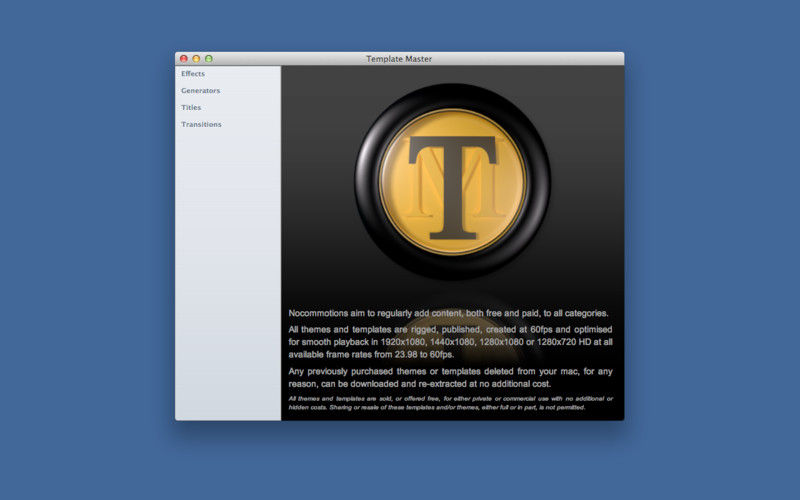Screen dimensions: 800x500
Task: Browse the Transitions category
Action: pyautogui.click(x=201, y=124)
